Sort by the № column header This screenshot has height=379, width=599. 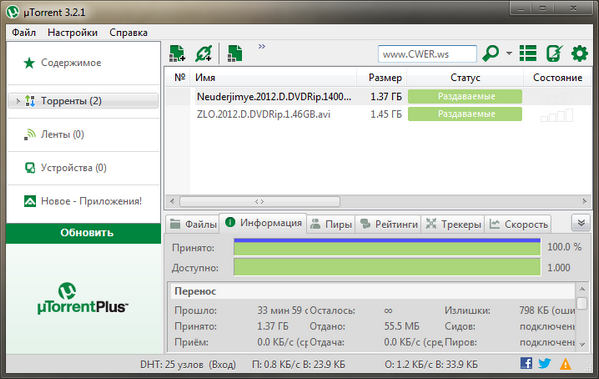point(180,78)
